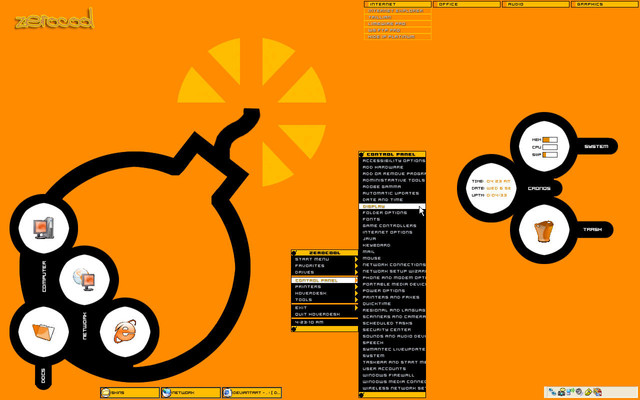Launch Hide IP Platinum from the Internet list
The height and width of the screenshot is (400, 640).
(398, 37)
